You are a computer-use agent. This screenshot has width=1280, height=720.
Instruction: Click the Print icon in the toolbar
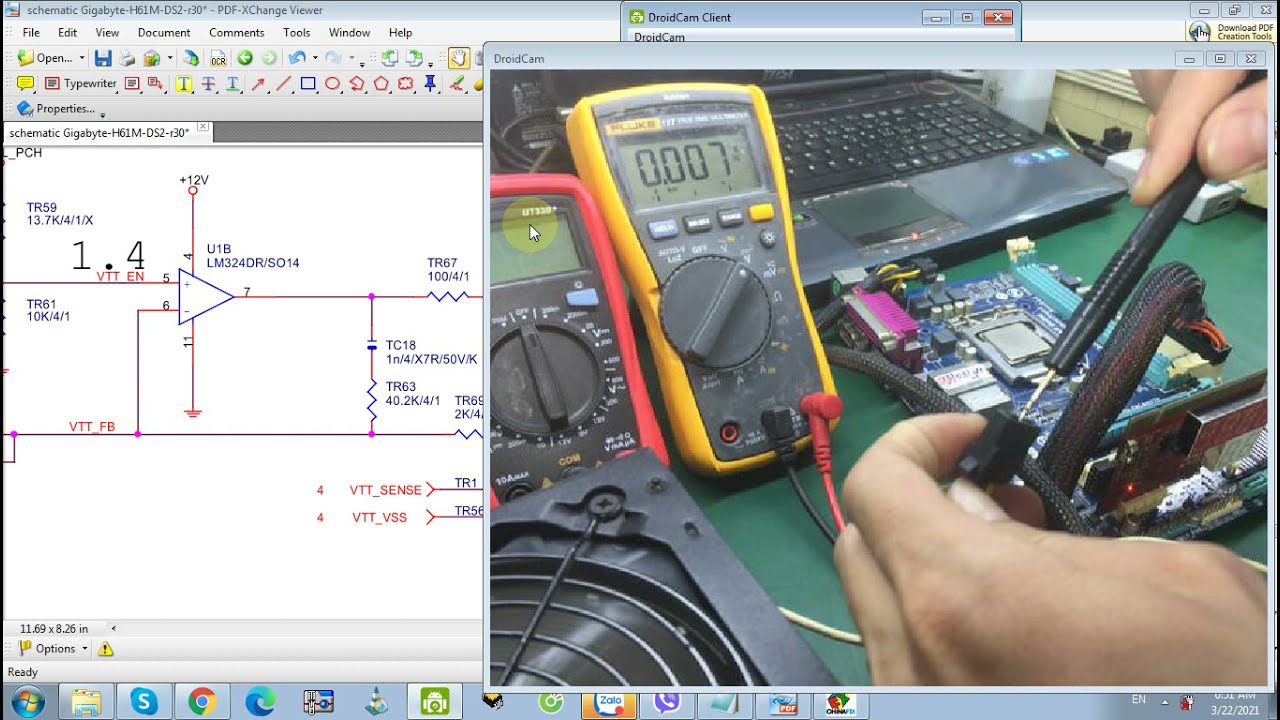tap(128, 58)
